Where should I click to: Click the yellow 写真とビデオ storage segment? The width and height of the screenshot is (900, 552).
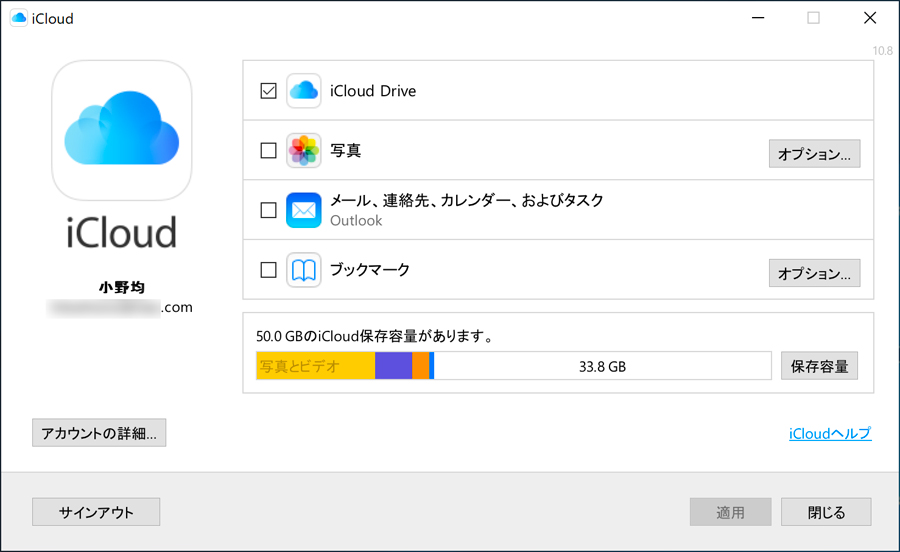315,366
